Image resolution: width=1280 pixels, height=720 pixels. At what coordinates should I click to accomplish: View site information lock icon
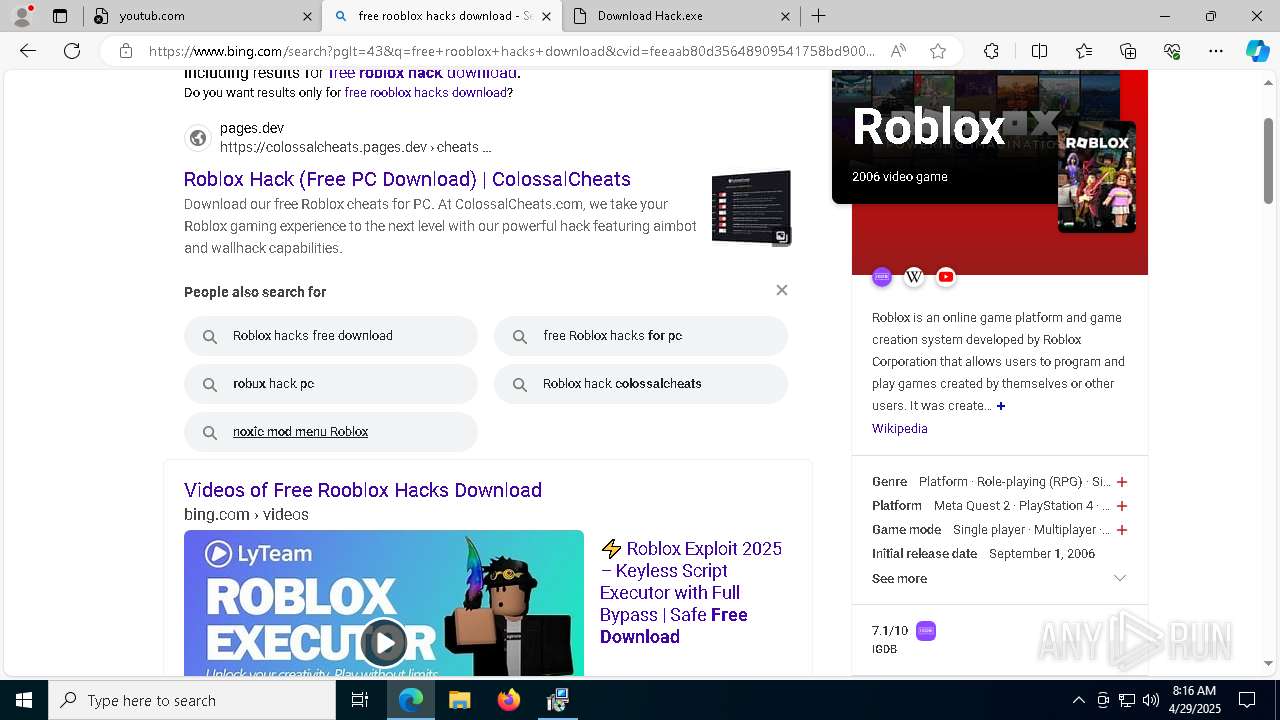pyautogui.click(x=126, y=51)
